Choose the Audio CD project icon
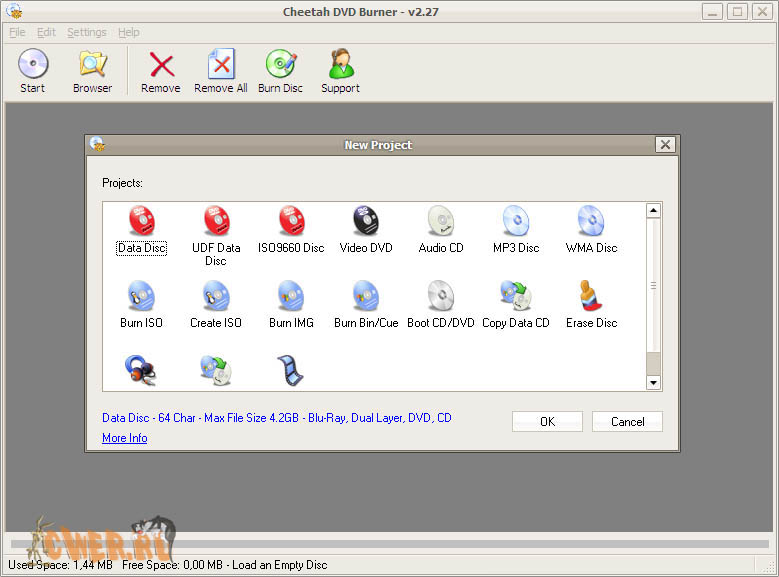 coord(441,222)
